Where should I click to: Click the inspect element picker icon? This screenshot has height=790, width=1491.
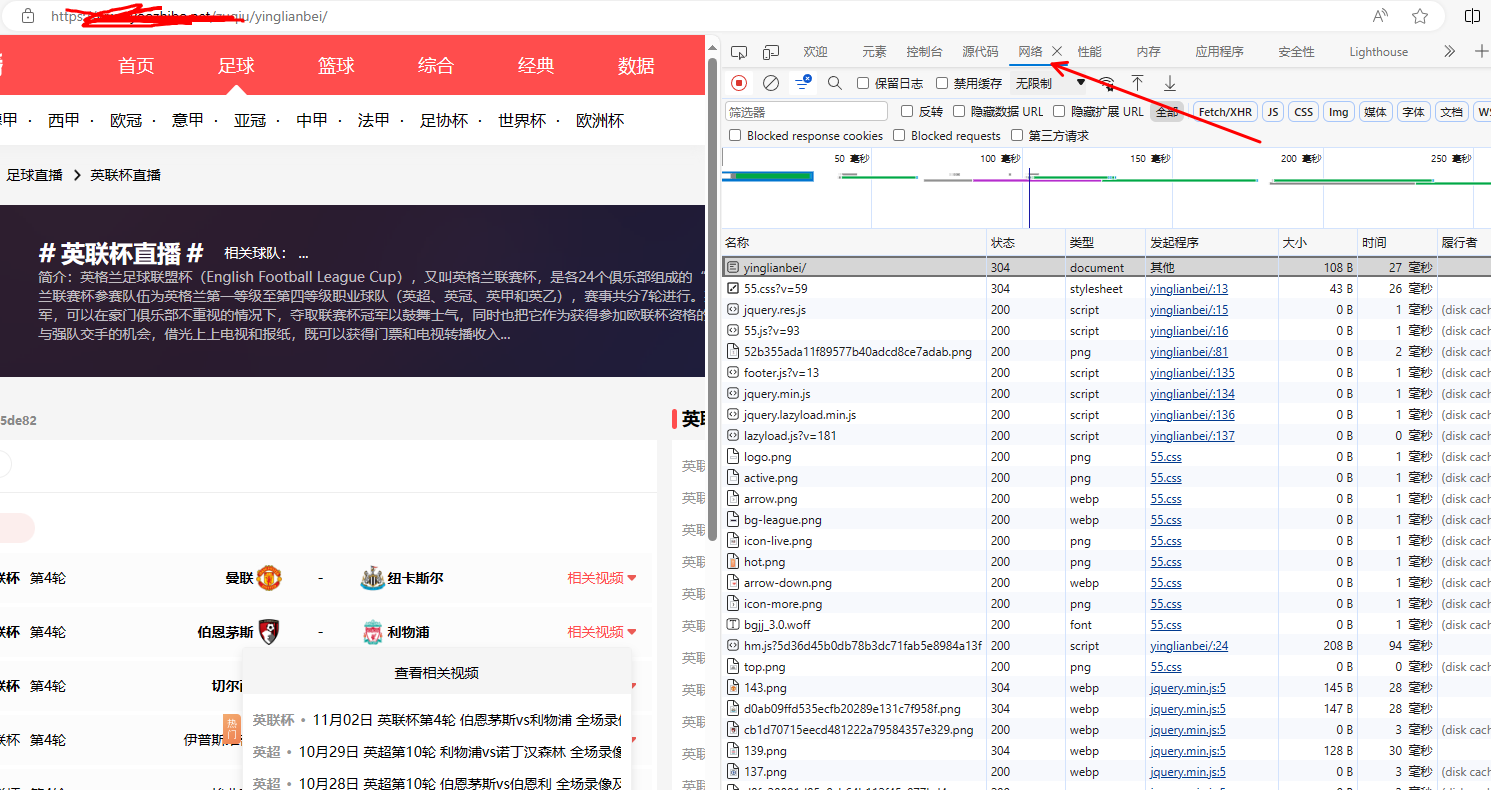pos(739,52)
